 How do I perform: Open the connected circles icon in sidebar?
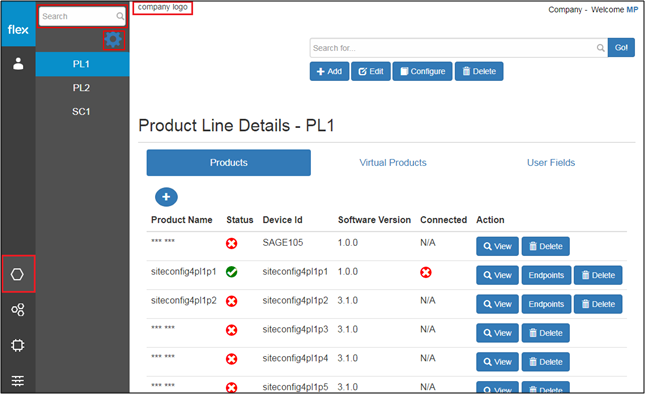(x=18, y=310)
